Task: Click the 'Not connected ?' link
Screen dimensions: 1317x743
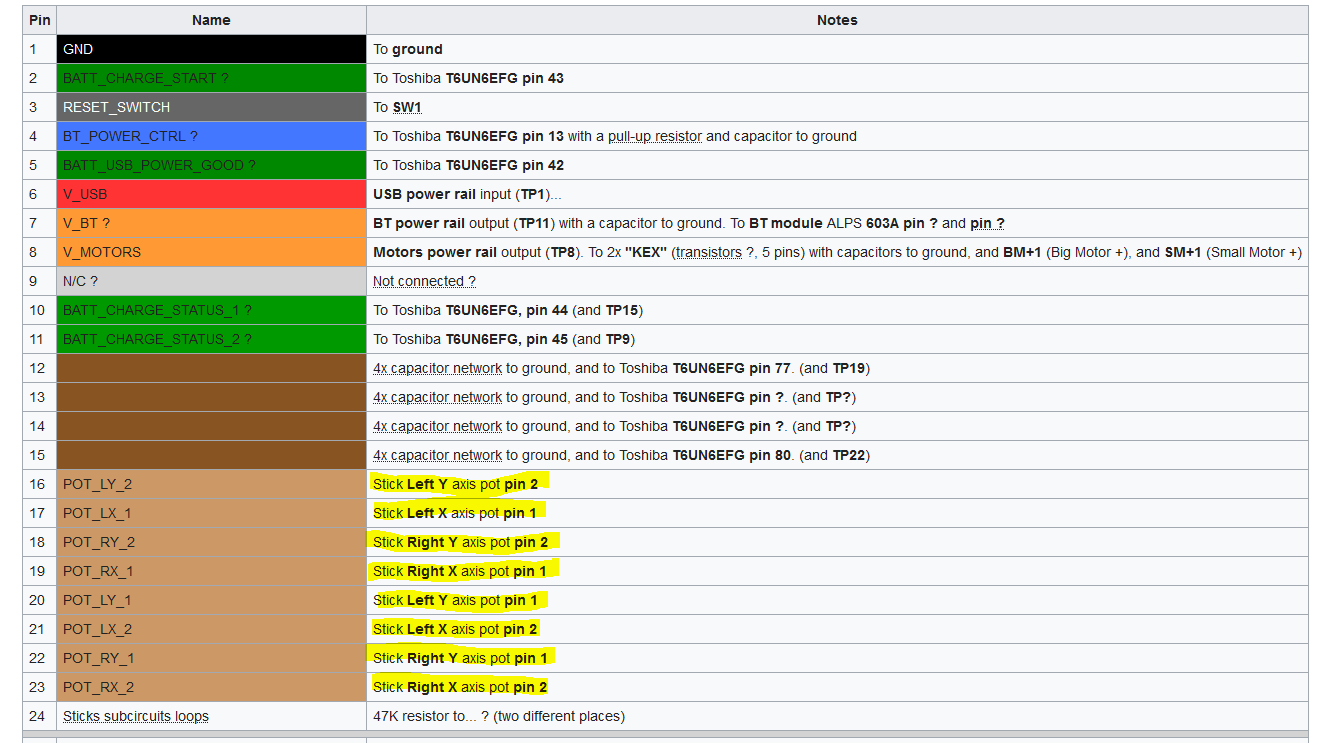Action: coord(424,281)
